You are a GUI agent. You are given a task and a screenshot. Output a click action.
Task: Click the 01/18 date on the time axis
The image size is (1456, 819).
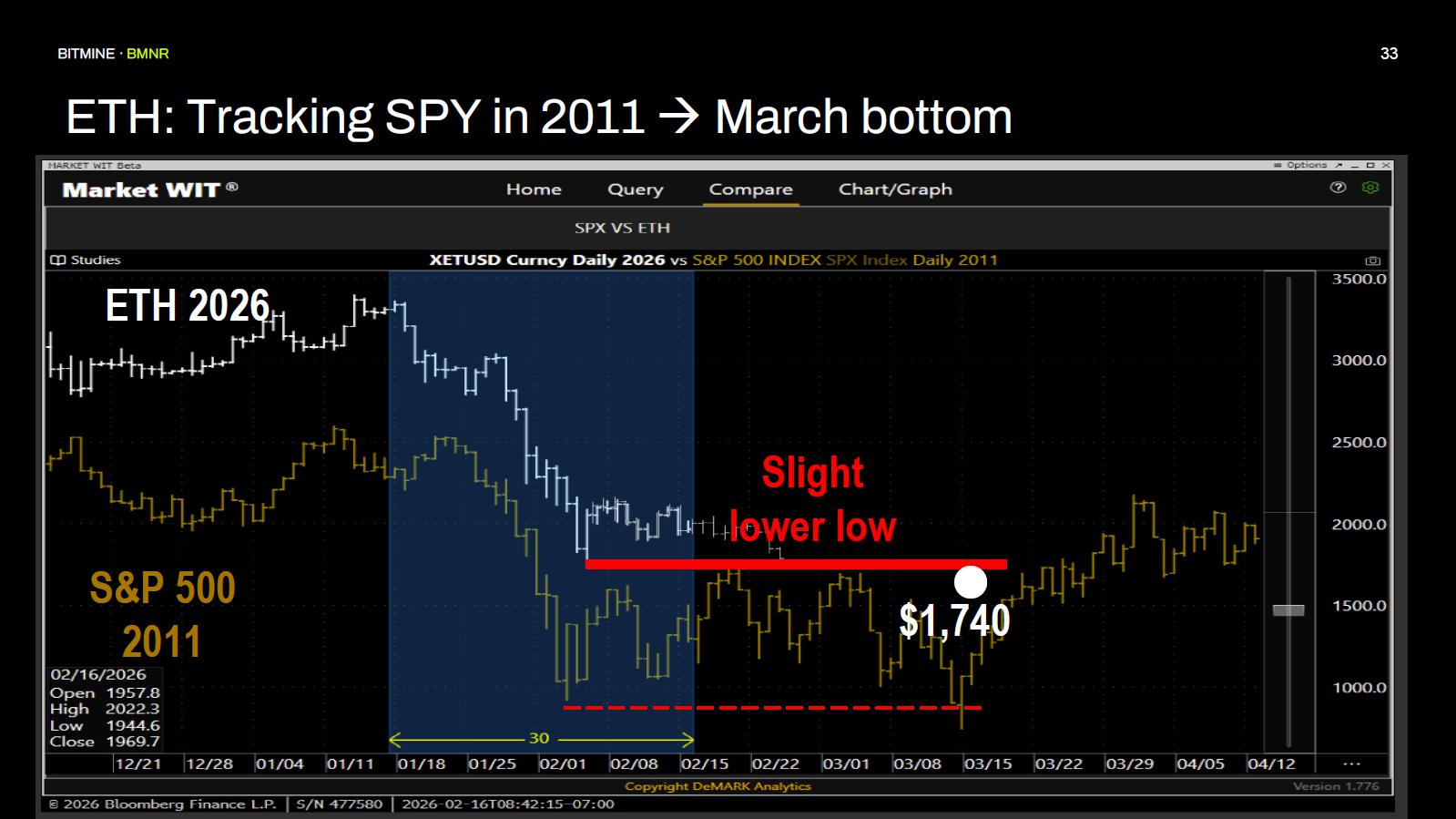(x=422, y=763)
